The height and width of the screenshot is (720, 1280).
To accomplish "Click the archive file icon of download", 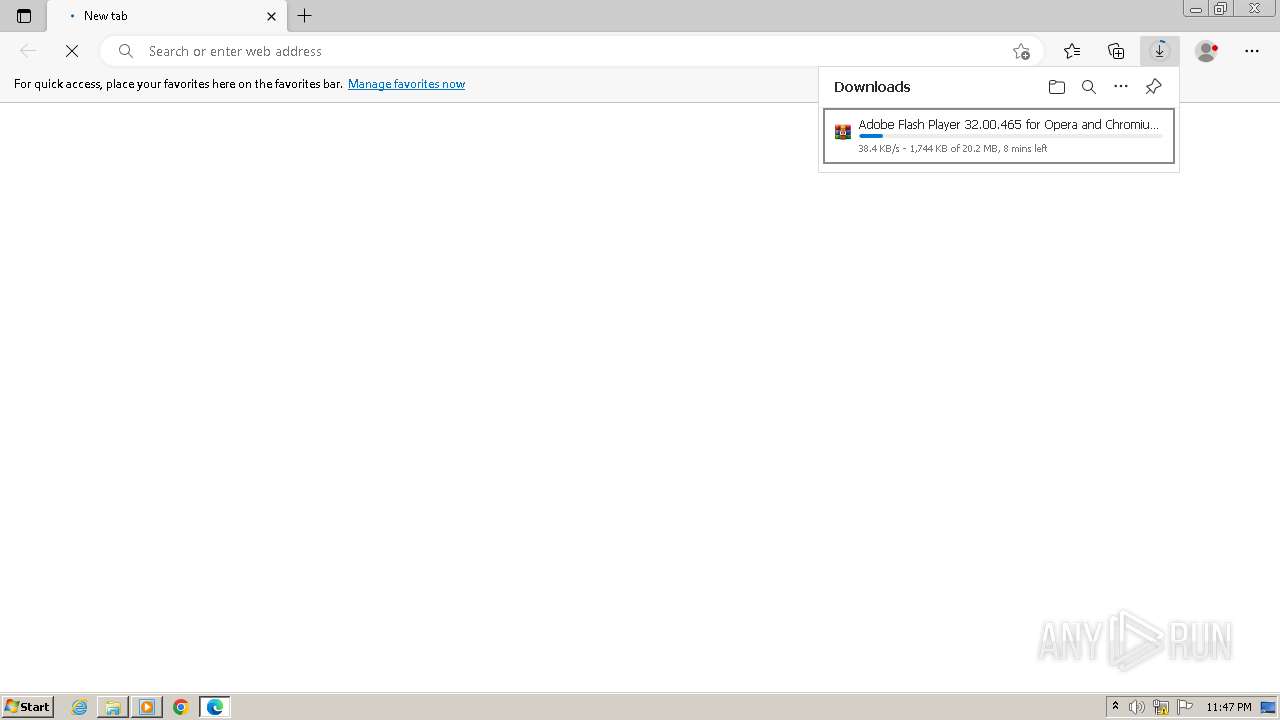I will point(843,132).
